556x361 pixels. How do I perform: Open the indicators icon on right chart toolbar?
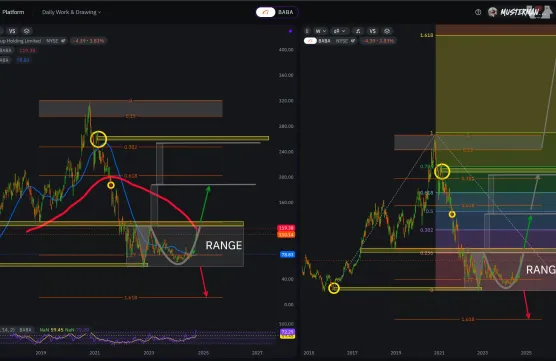(x=358, y=31)
